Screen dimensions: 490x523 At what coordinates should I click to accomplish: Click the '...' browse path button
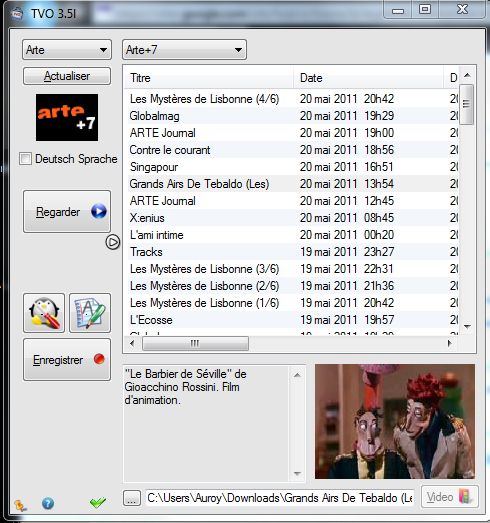tap(131, 498)
